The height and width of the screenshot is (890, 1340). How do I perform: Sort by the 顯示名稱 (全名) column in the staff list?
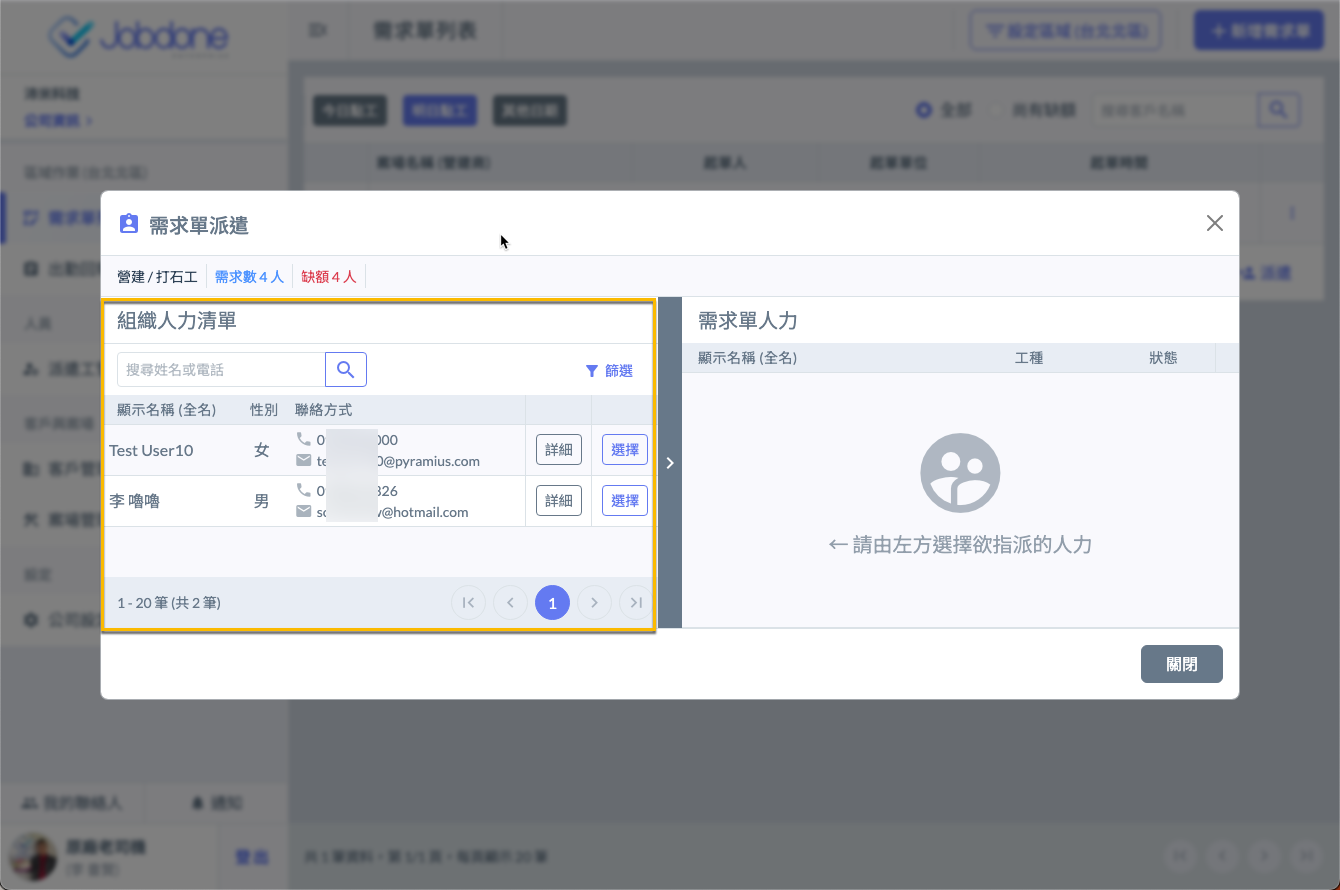click(167, 410)
